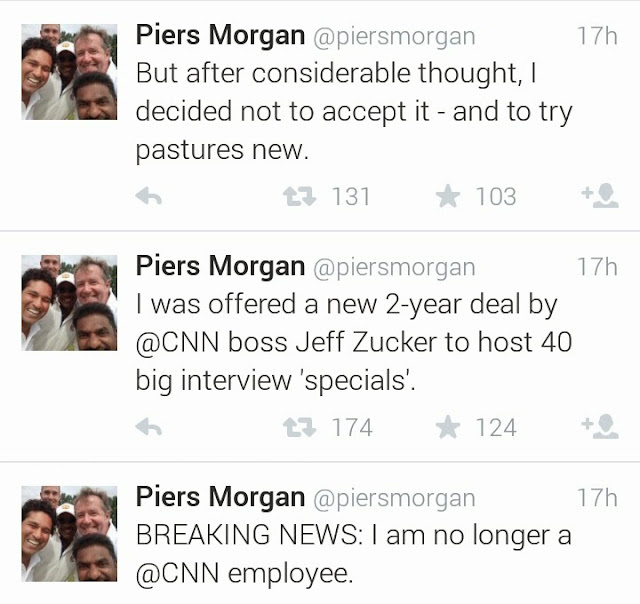Tap Piers Morgan name on BREAKING NEWS tweet
This screenshot has width=640, height=604.
point(220,497)
